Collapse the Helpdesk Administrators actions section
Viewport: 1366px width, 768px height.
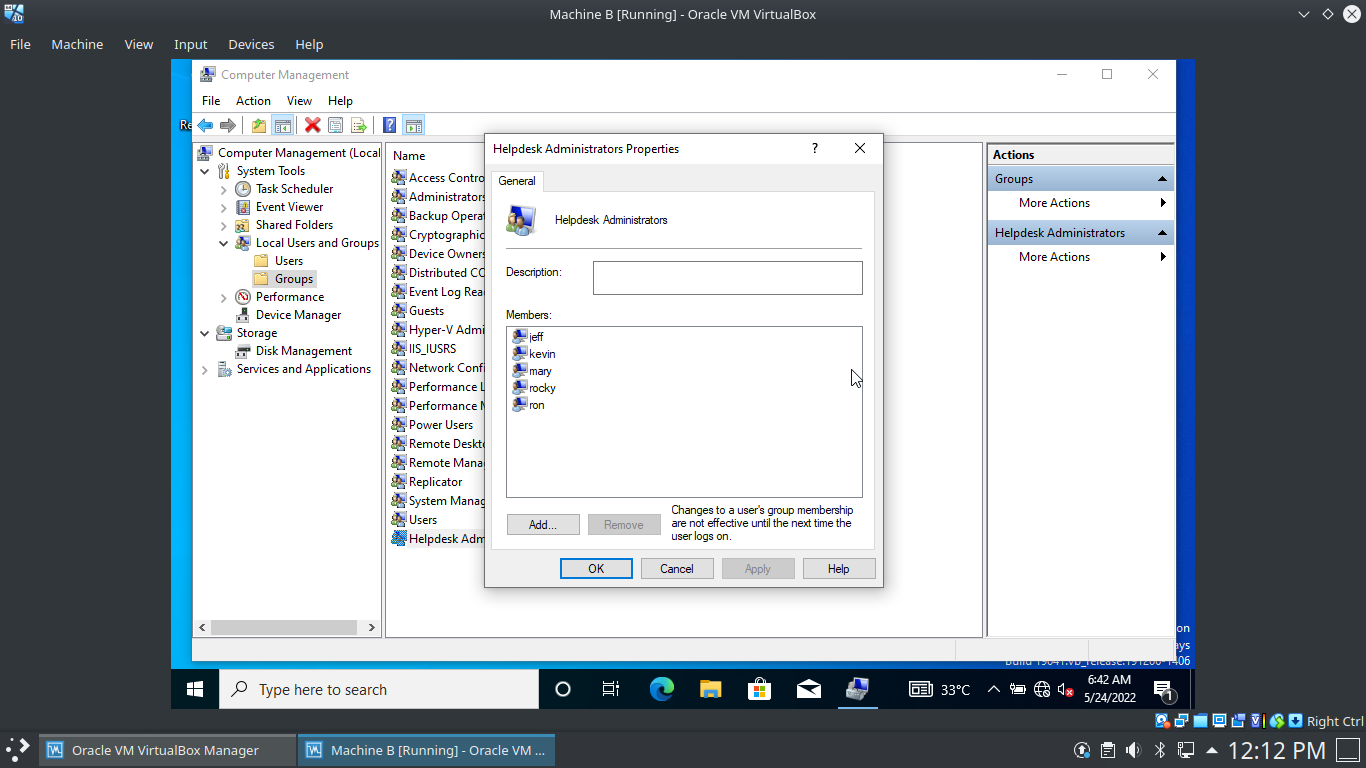point(1162,233)
